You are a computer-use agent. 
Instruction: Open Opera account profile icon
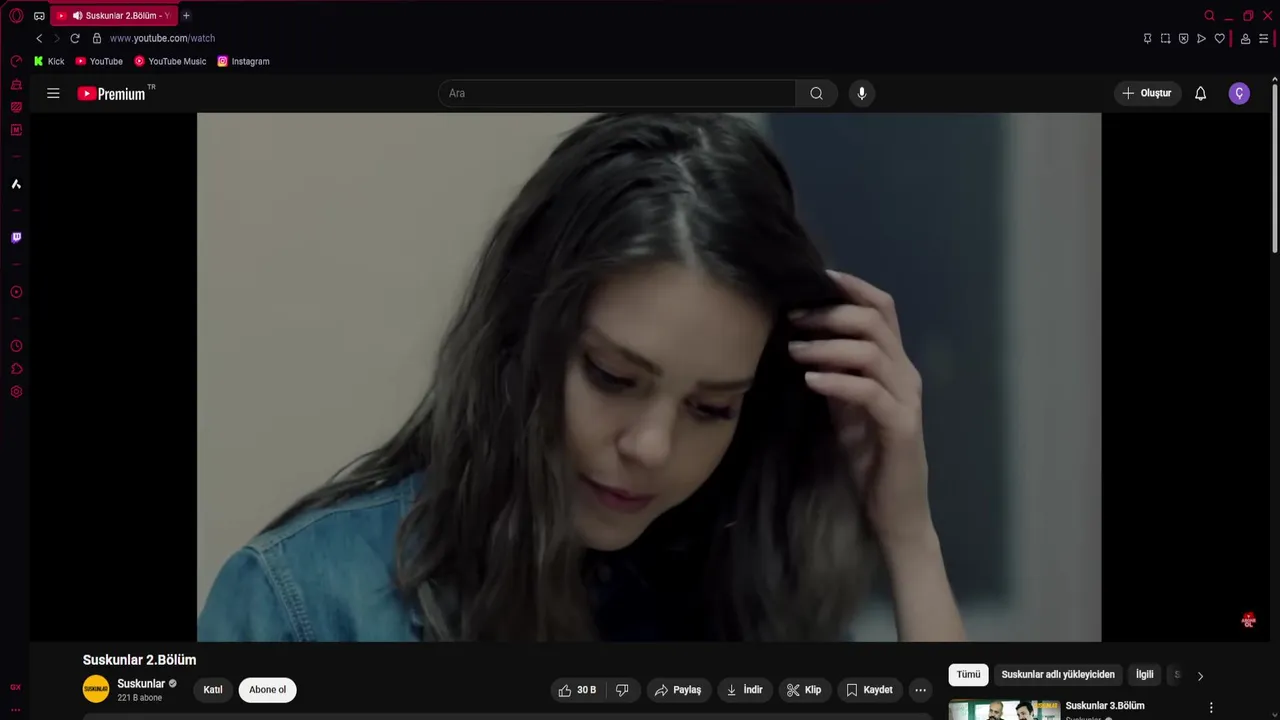tap(1245, 38)
